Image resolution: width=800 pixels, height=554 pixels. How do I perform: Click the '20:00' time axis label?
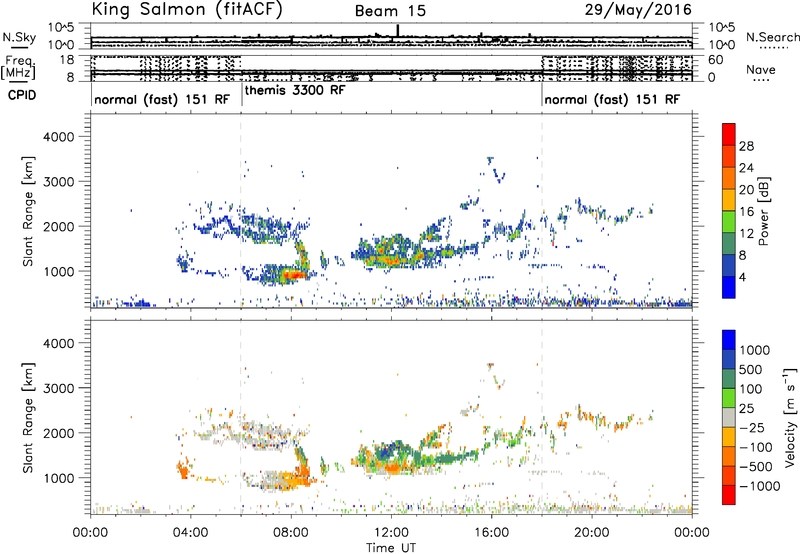591,533
